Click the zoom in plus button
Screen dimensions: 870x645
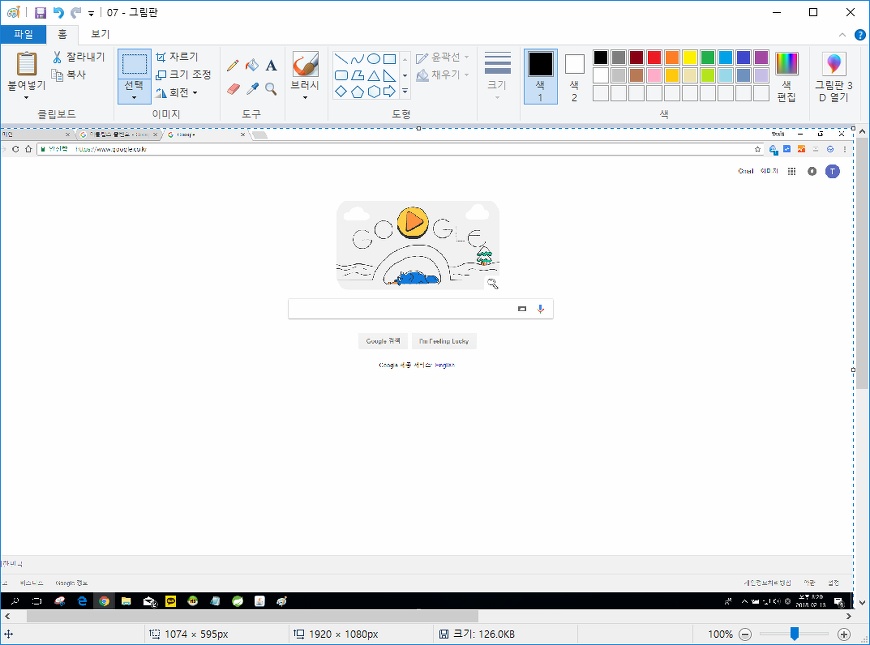[x=844, y=634]
